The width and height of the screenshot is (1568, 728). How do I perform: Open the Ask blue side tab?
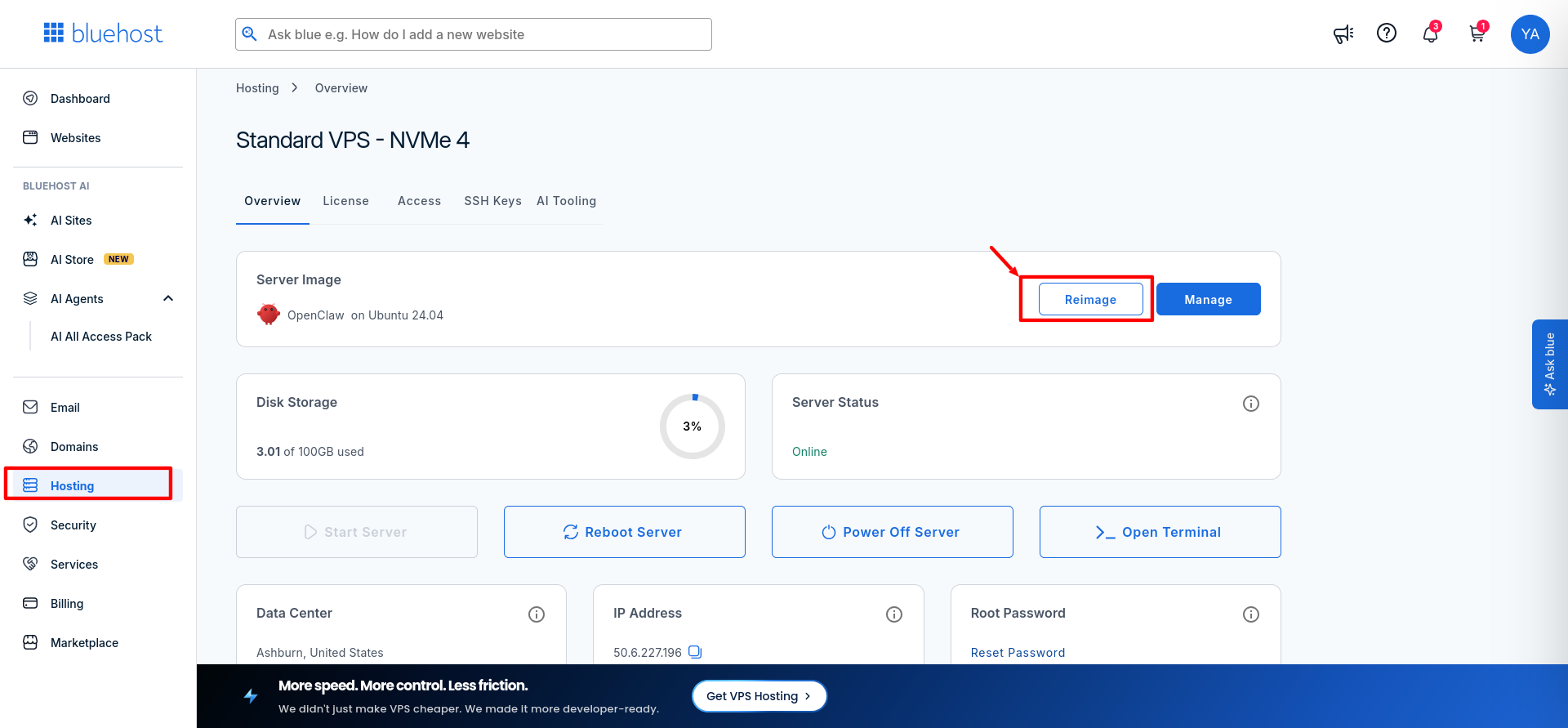pos(1550,364)
